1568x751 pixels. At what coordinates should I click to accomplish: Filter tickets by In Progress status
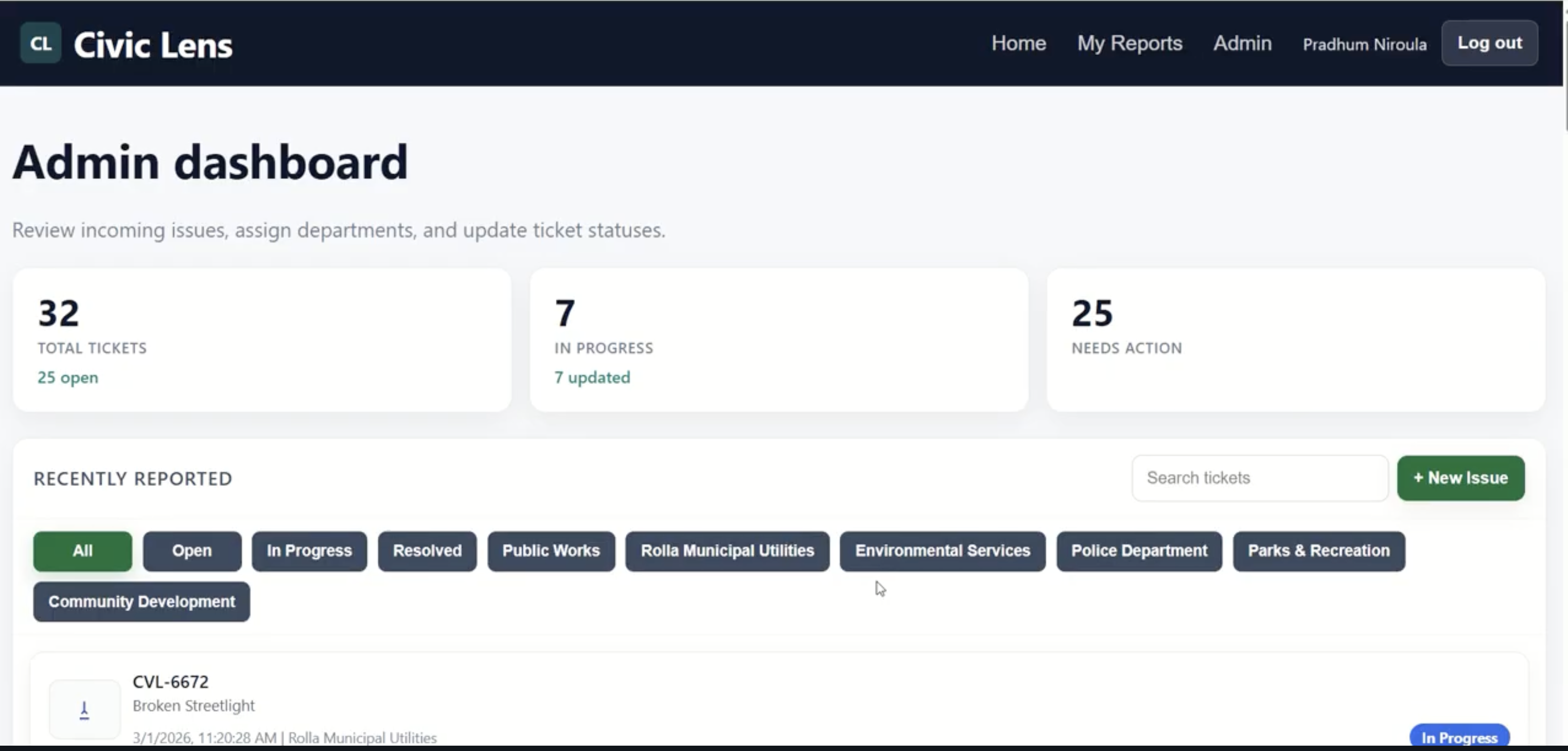(x=309, y=551)
